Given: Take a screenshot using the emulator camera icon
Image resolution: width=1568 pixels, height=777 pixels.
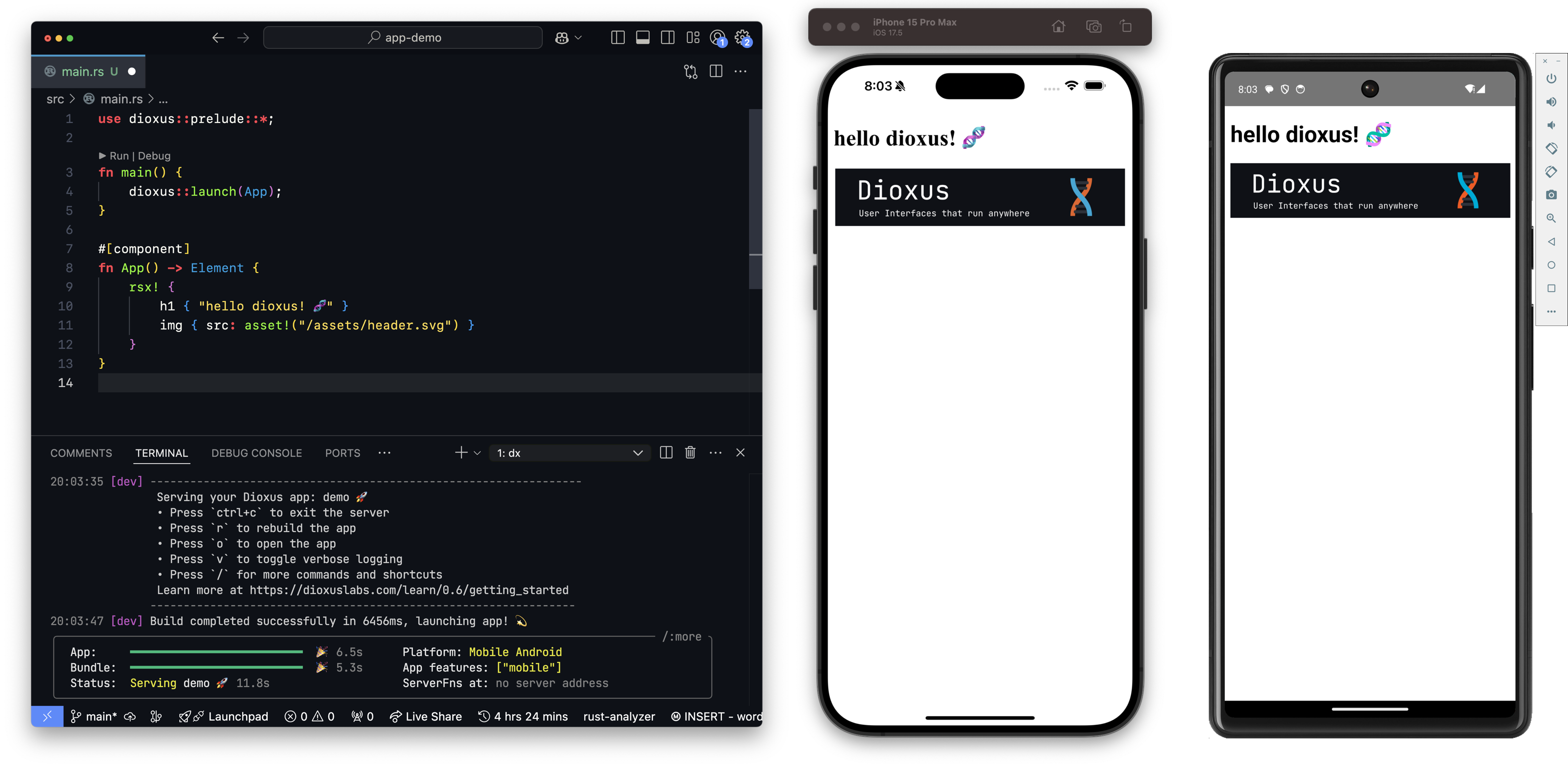Looking at the screenshot, I should pos(1551,194).
